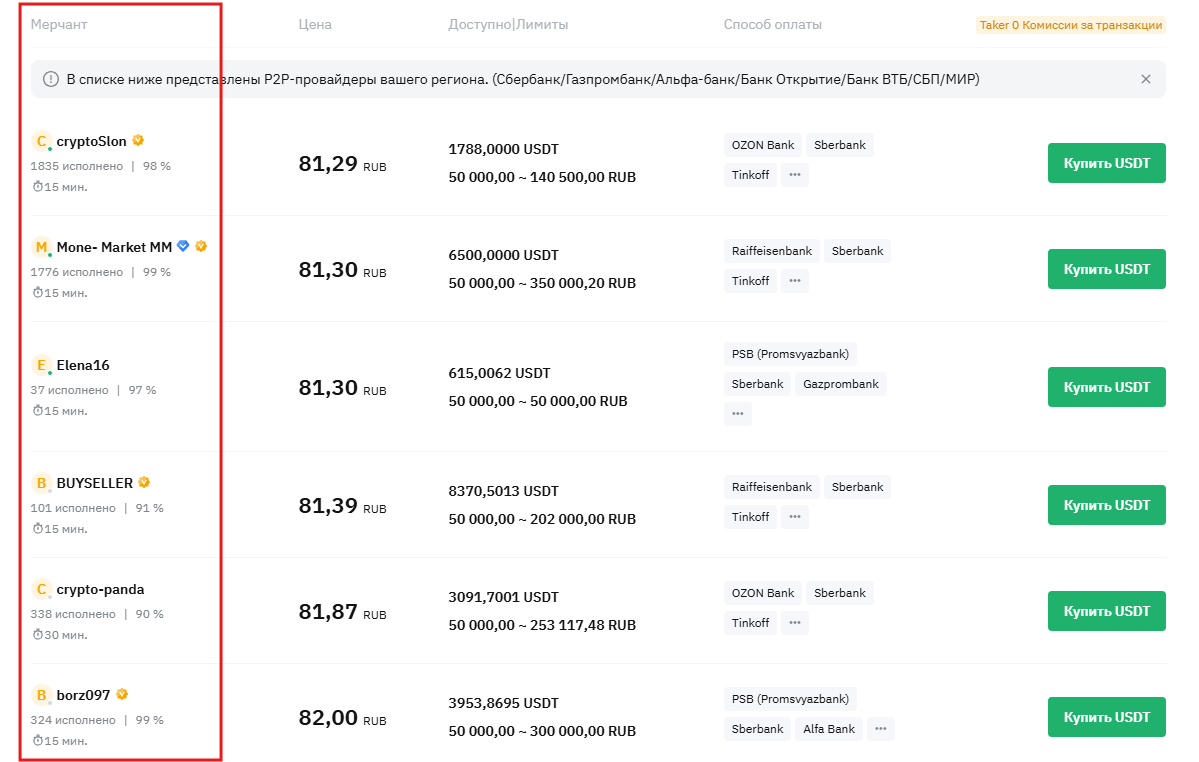Click the gold badge beside Mone- Market MM
The width and height of the screenshot is (1199, 762).
(201, 246)
